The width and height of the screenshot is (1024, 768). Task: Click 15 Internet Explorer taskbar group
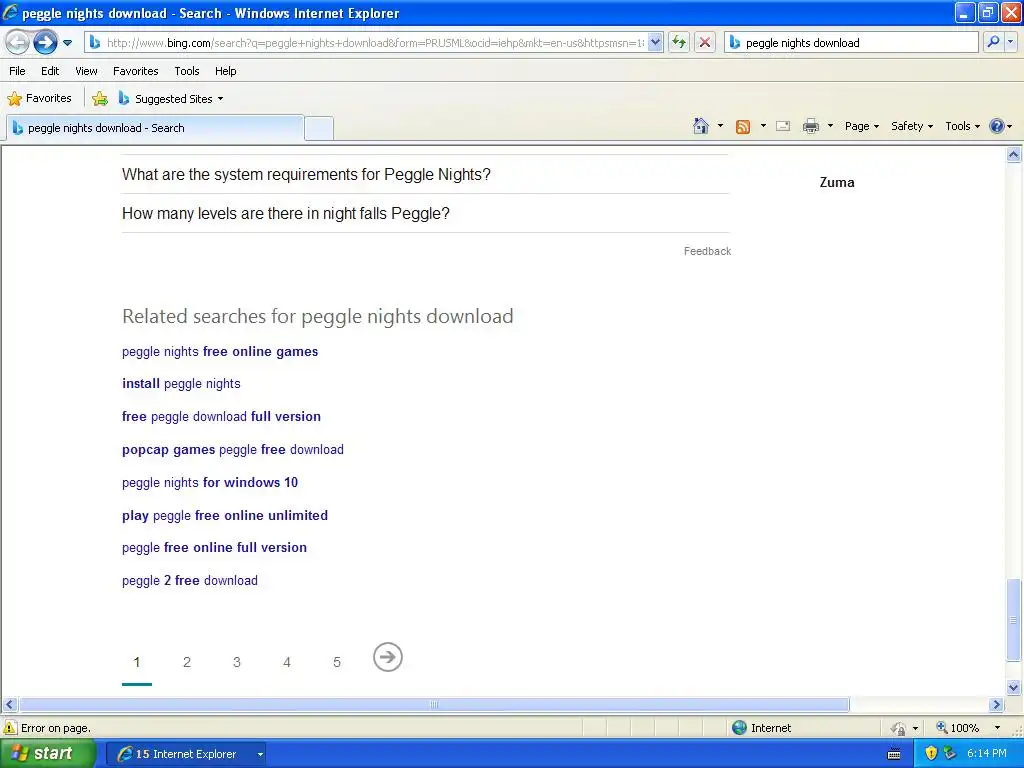(186, 754)
